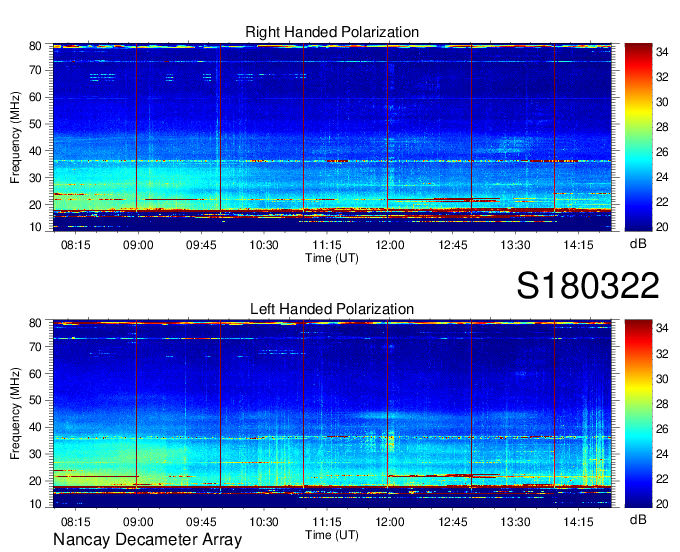This screenshot has width=680, height=552.
Task: Click the 12:45 tick label on lower plot
Action: coord(453,522)
